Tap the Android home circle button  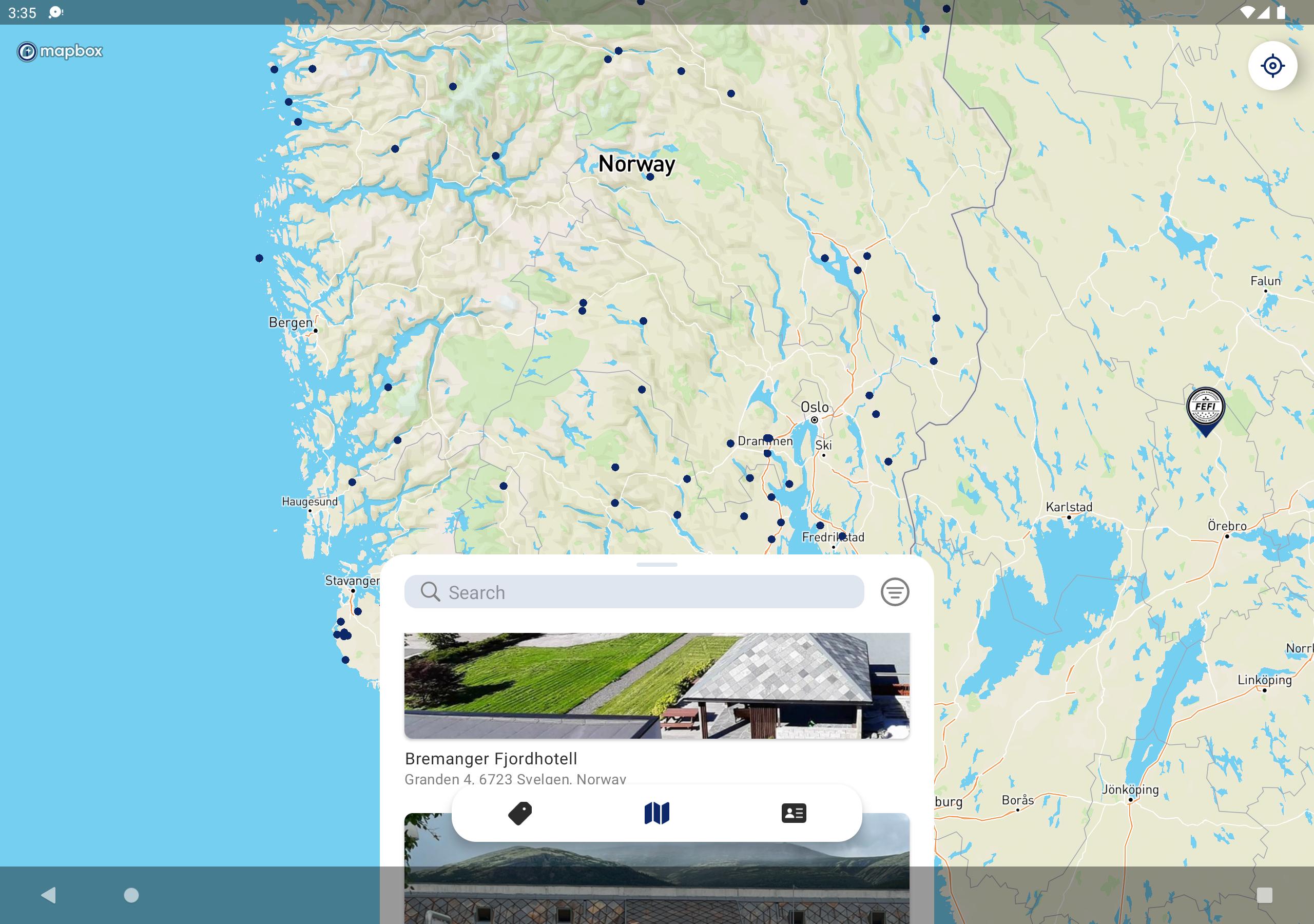point(131,895)
